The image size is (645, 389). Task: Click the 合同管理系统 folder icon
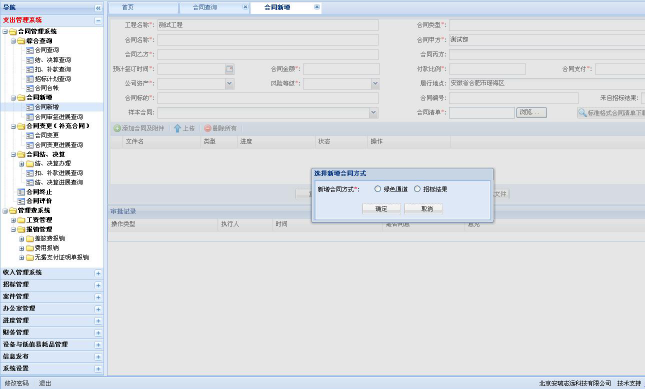[x=13, y=32]
